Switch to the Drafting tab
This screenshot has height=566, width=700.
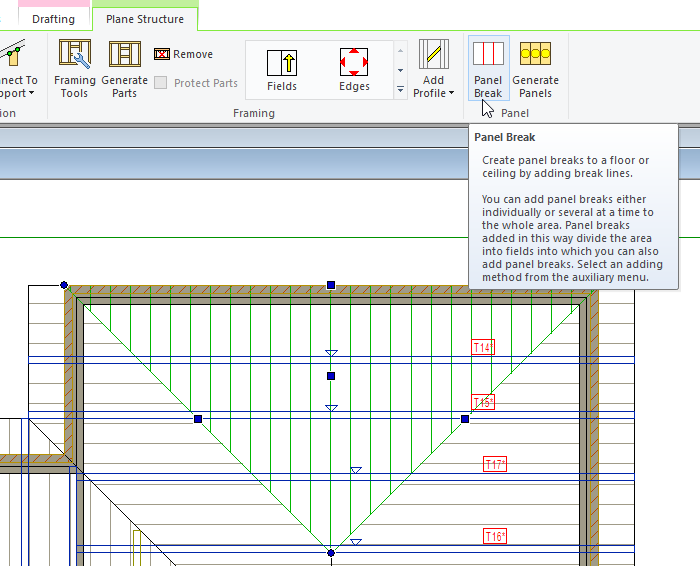(x=53, y=19)
